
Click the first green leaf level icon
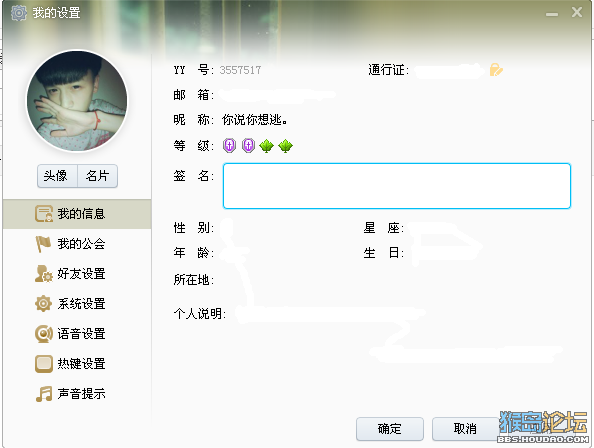(267, 146)
